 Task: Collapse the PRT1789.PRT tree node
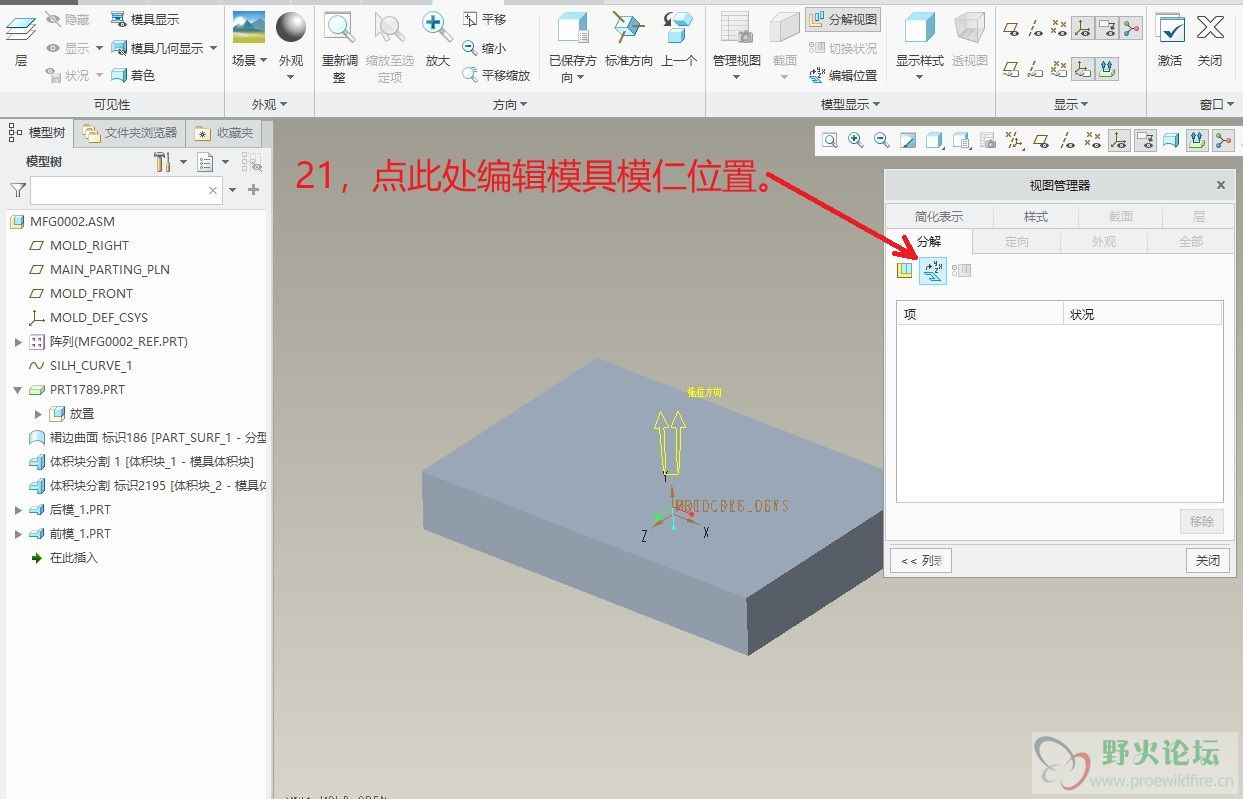coord(18,390)
